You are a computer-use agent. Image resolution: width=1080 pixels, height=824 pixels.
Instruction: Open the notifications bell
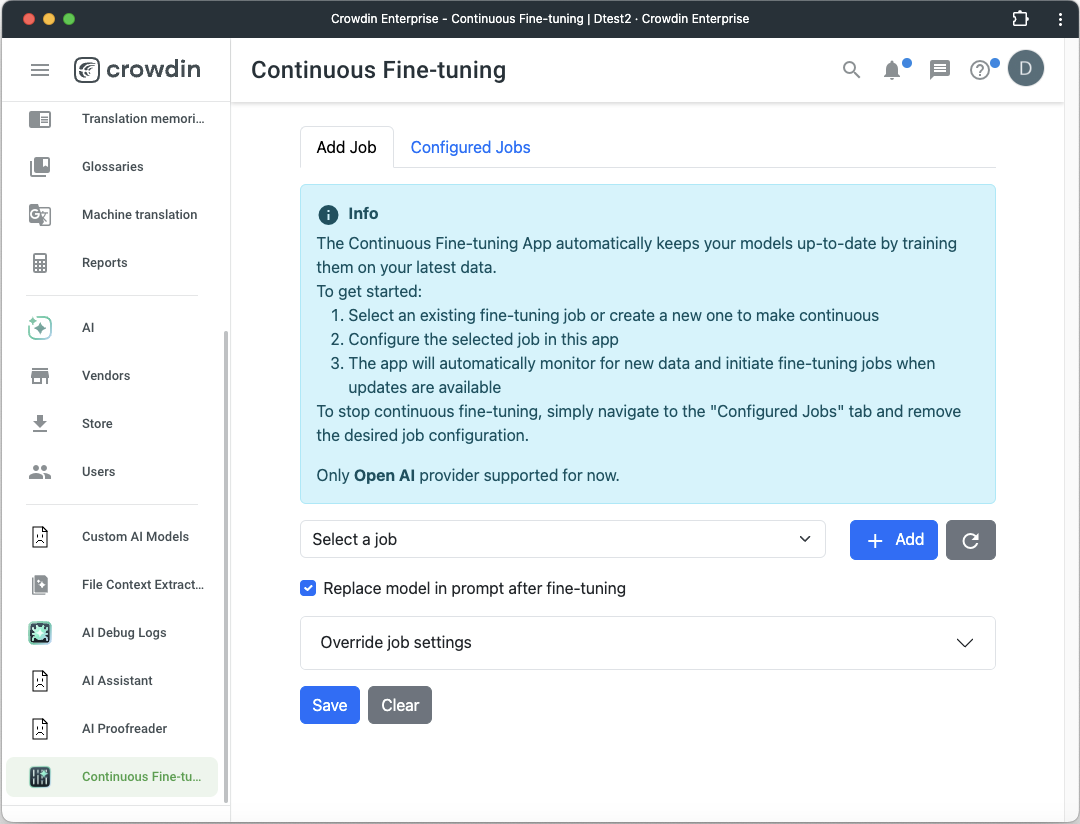click(x=892, y=70)
